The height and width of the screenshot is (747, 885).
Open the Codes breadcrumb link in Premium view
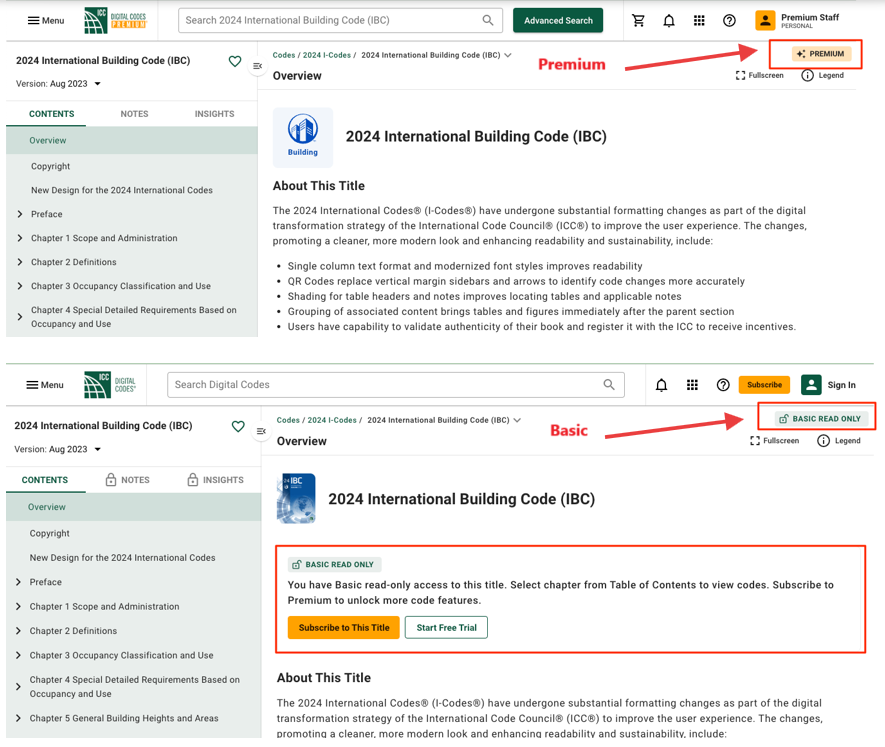[284, 55]
